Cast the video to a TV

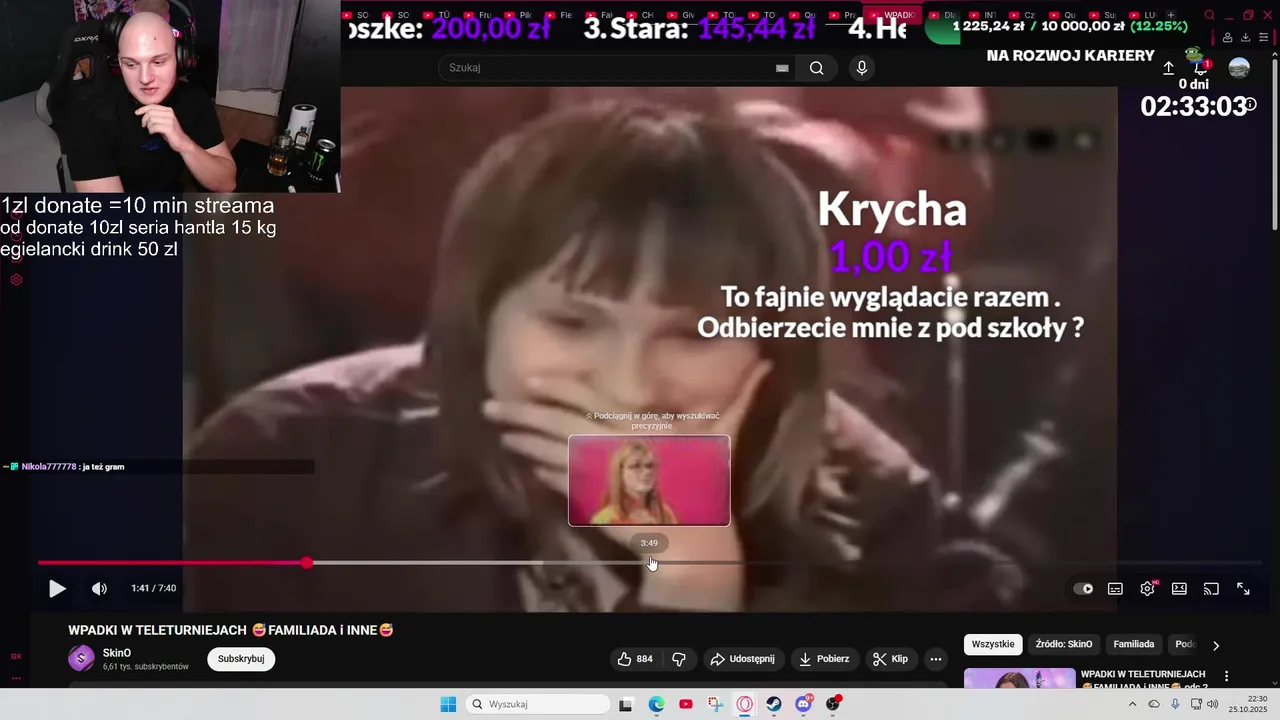pyautogui.click(x=1211, y=589)
